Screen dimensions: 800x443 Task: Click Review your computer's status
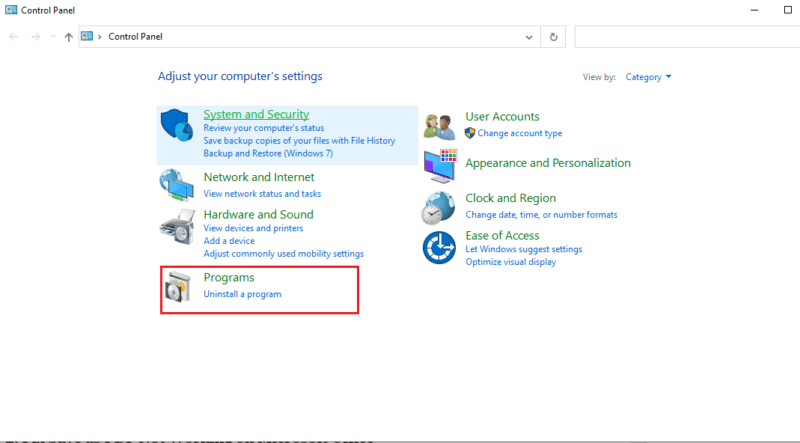tap(264, 128)
